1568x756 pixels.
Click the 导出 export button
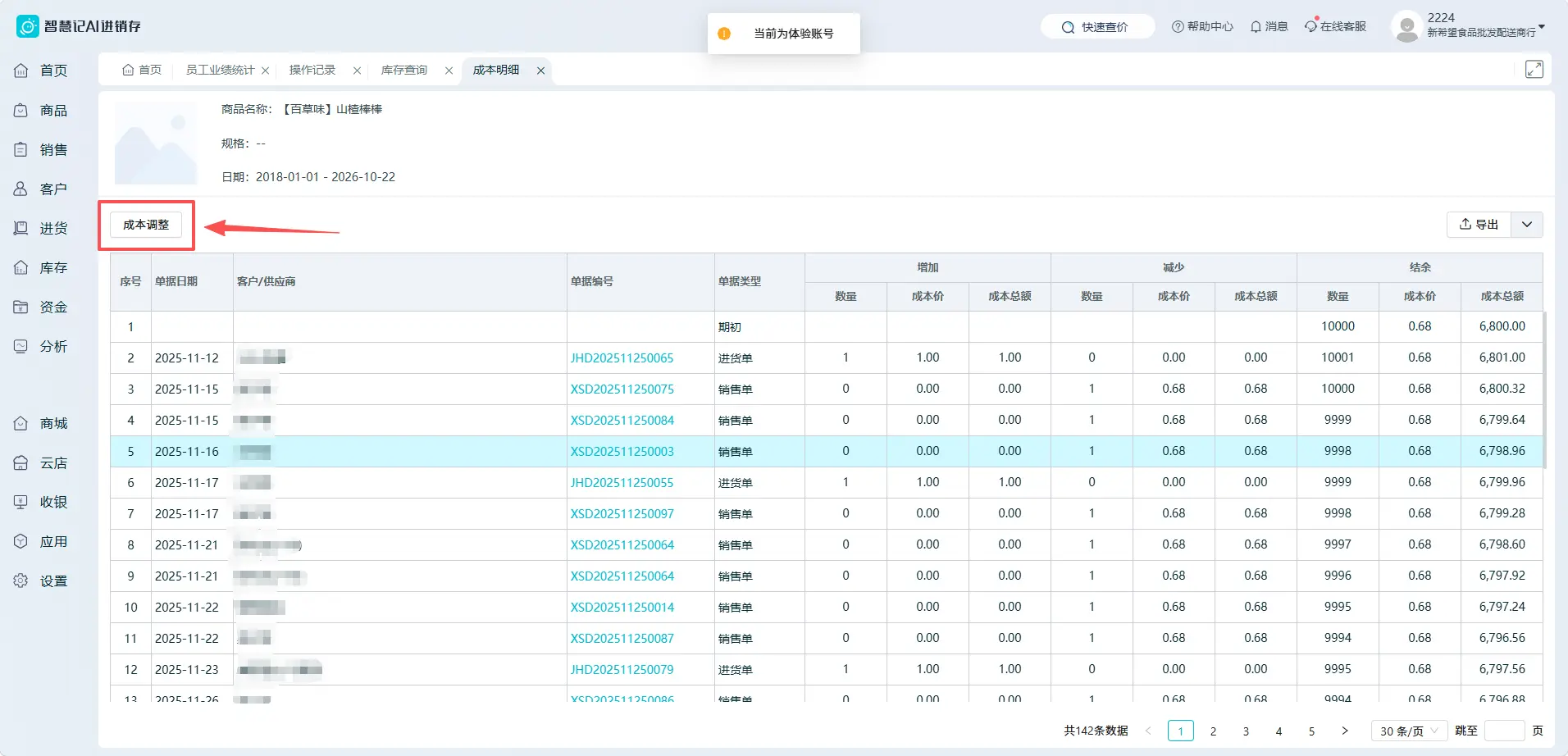coord(1479,225)
